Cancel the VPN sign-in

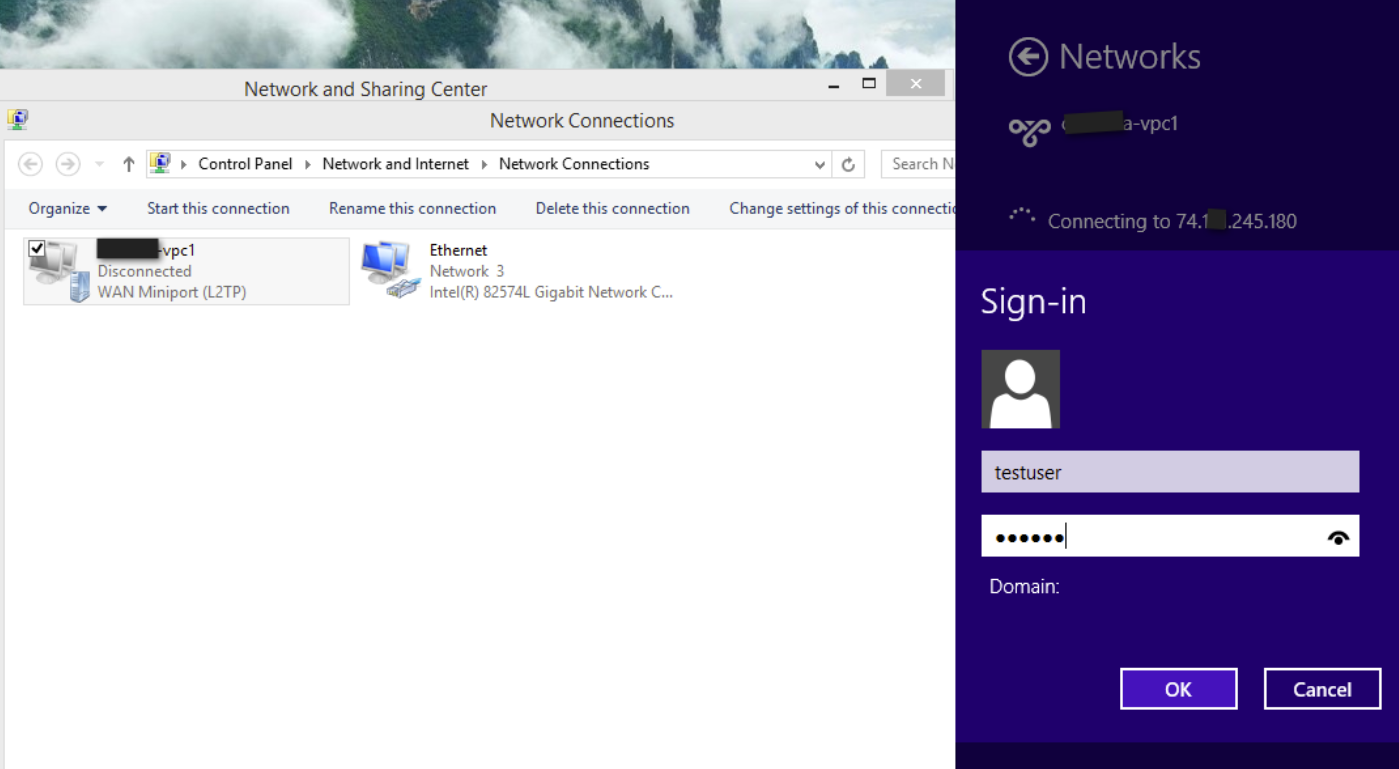(1322, 689)
